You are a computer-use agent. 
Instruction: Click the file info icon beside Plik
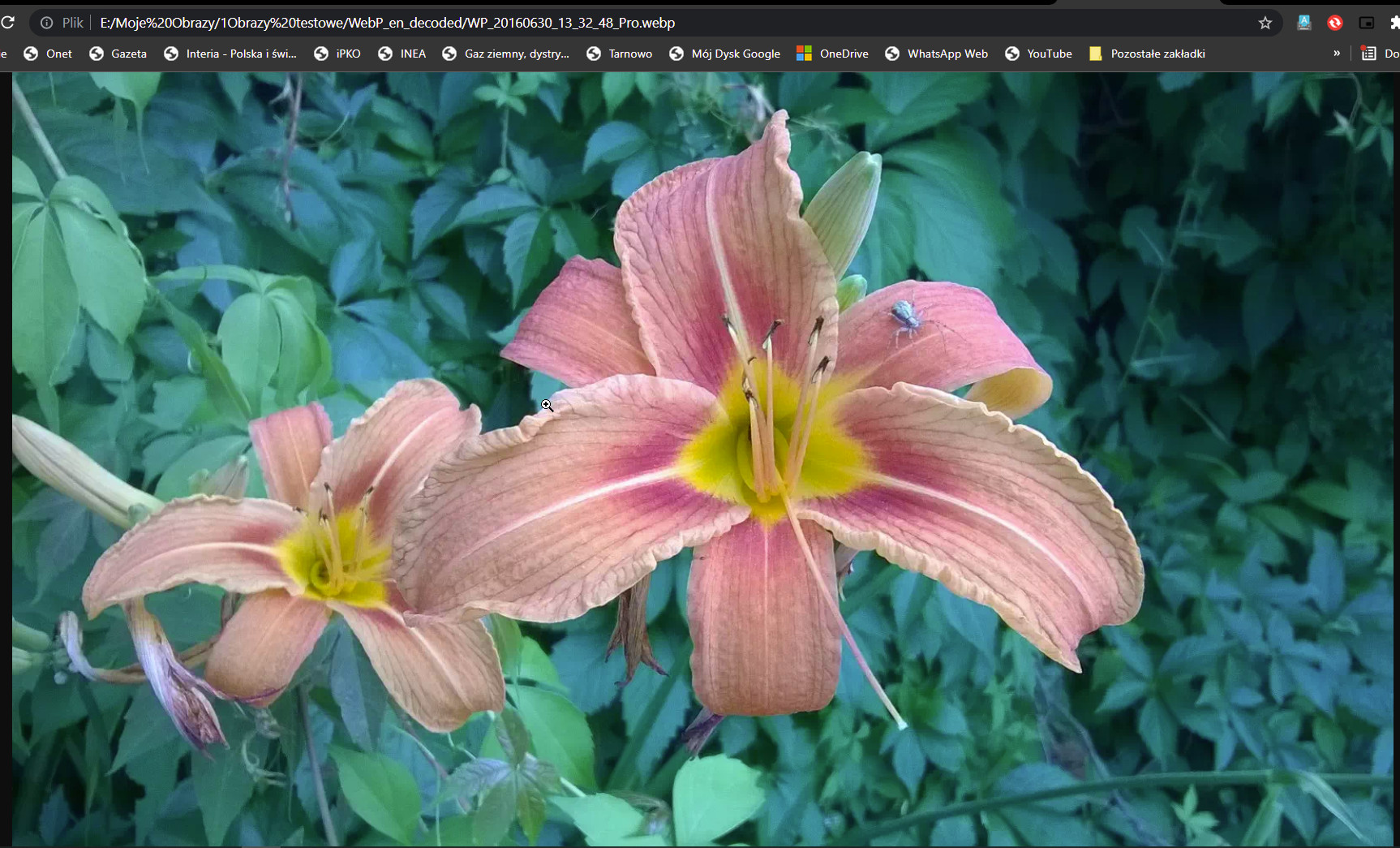coord(47,23)
